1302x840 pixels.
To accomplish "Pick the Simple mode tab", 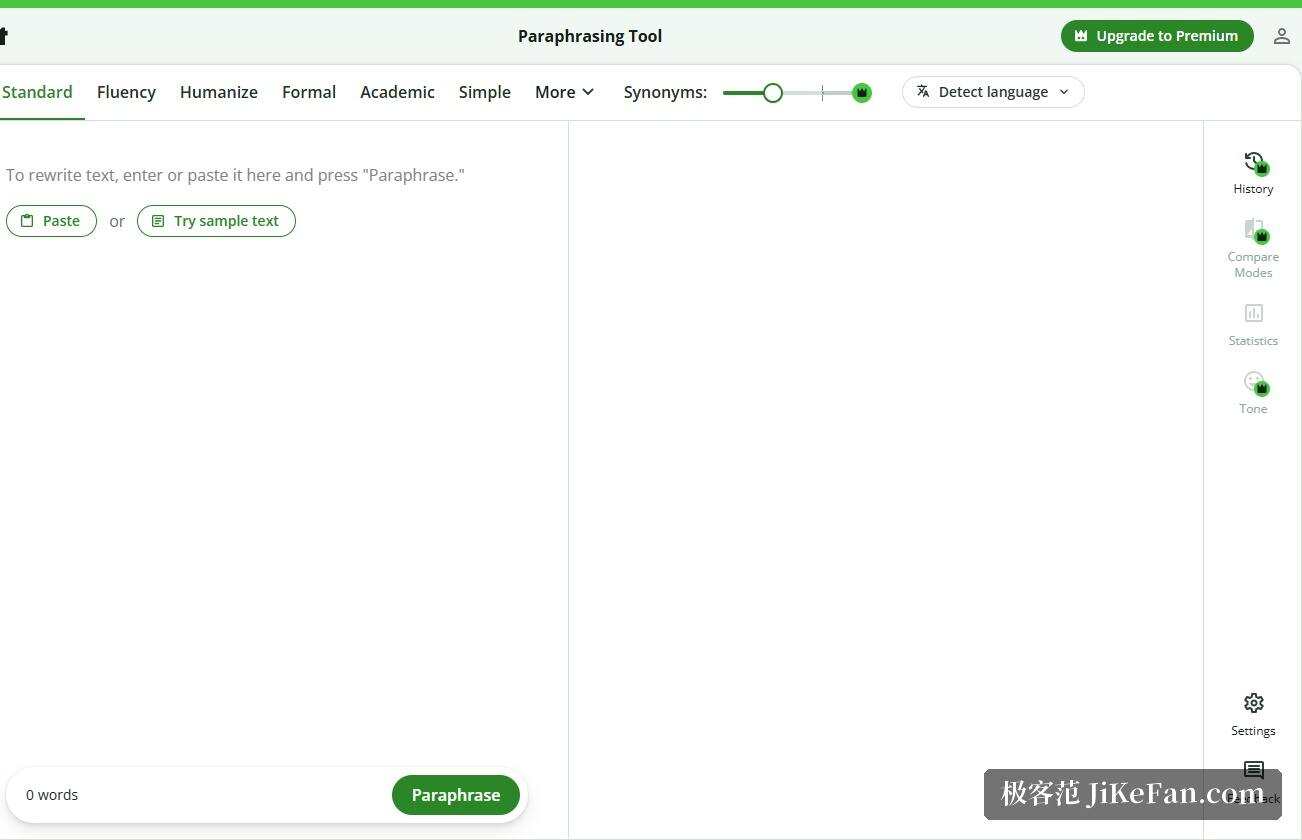I will point(485,92).
